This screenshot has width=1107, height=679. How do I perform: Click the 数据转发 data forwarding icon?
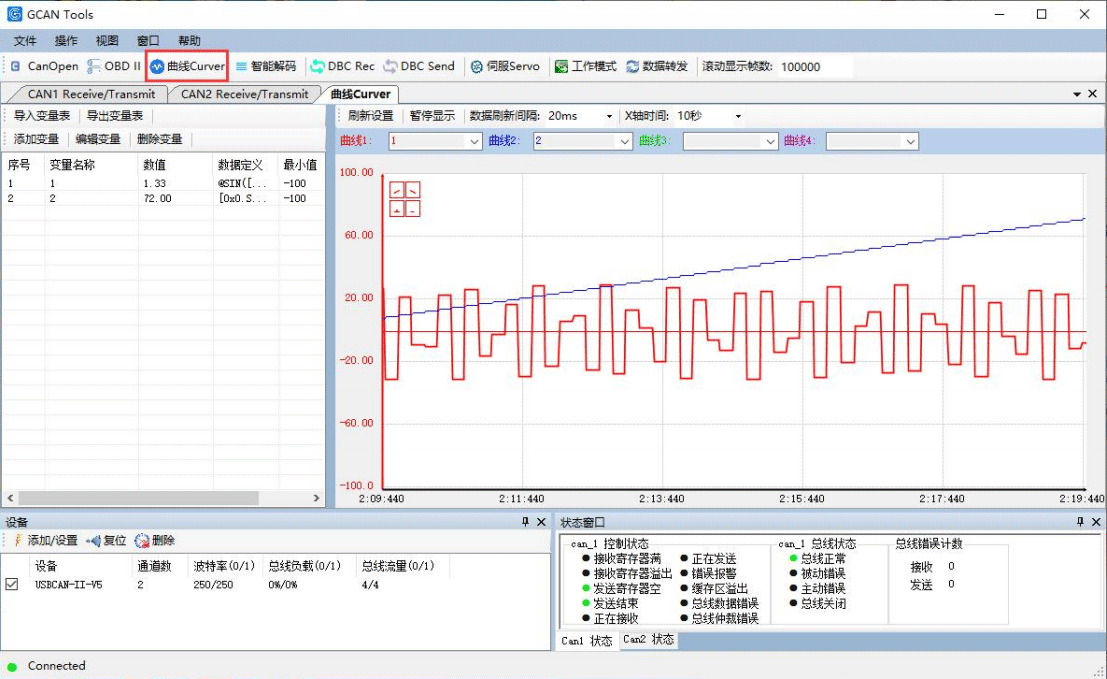click(657, 66)
